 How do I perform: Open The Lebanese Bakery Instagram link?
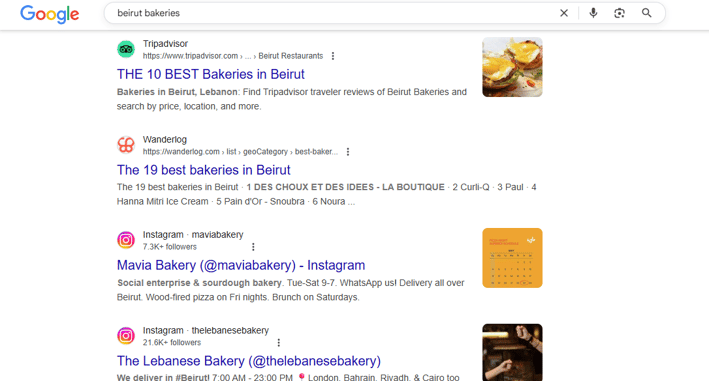click(x=249, y=361)
